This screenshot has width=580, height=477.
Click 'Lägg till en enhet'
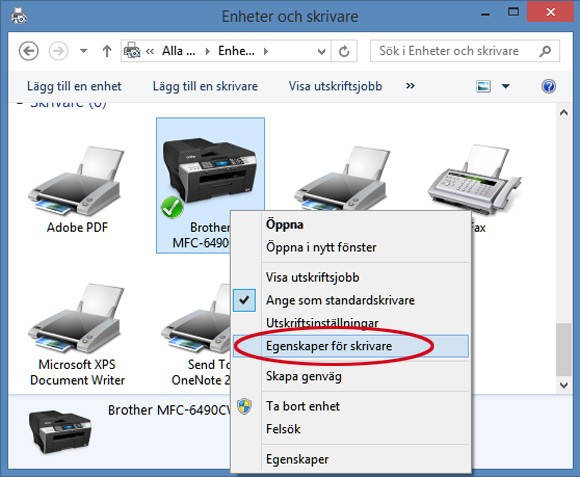tap(74, 86)
